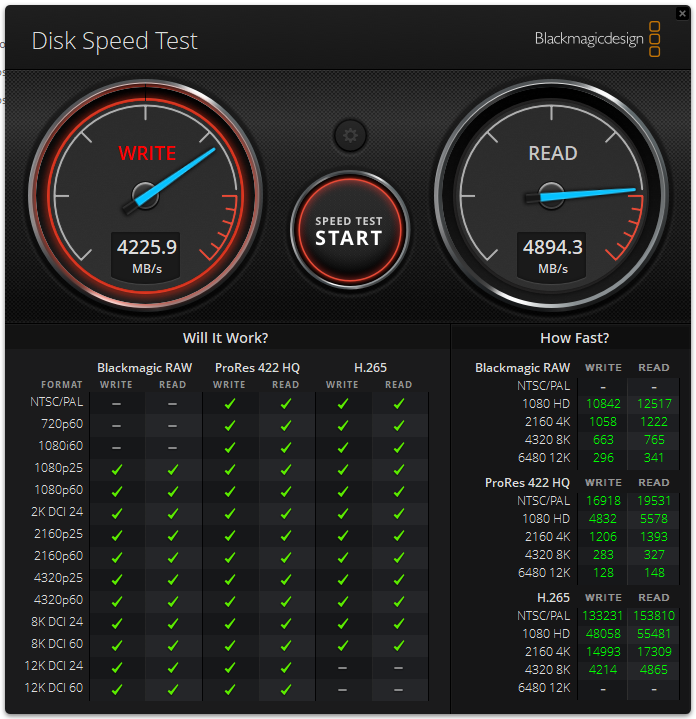Click Blackmagic RAW 2160 4K read value 1222

point(654,421)
